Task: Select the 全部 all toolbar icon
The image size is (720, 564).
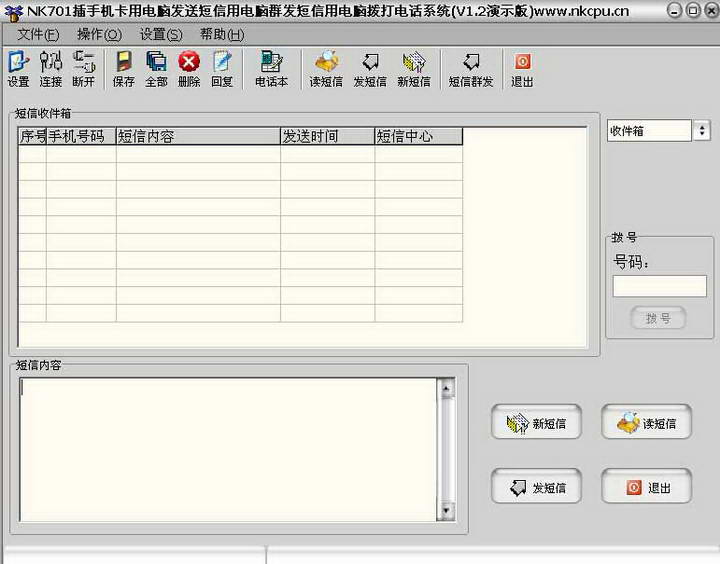Action: (156, 69)
